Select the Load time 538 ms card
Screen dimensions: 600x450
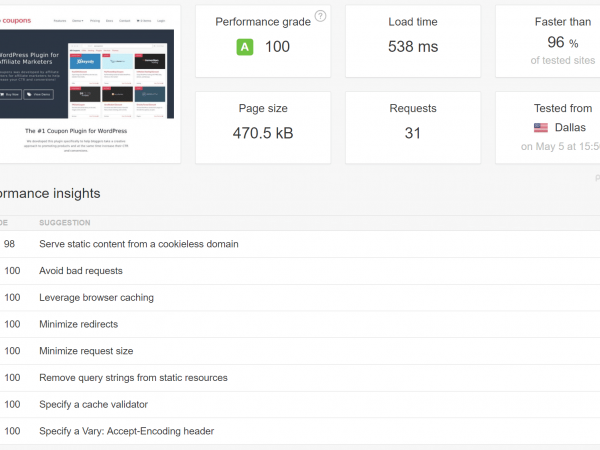[x=413, y=40]
